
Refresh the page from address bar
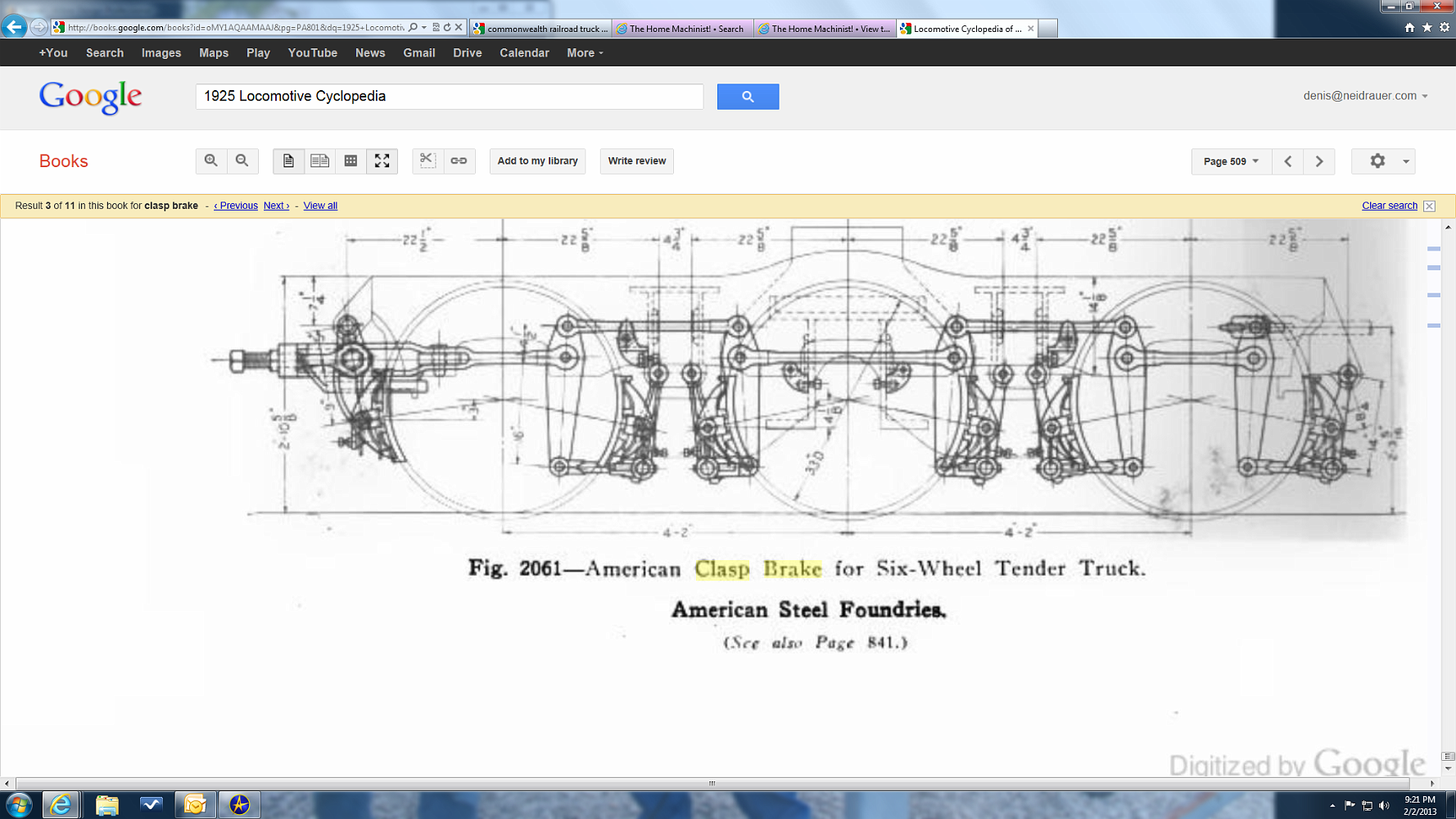[x=447, y=27]
